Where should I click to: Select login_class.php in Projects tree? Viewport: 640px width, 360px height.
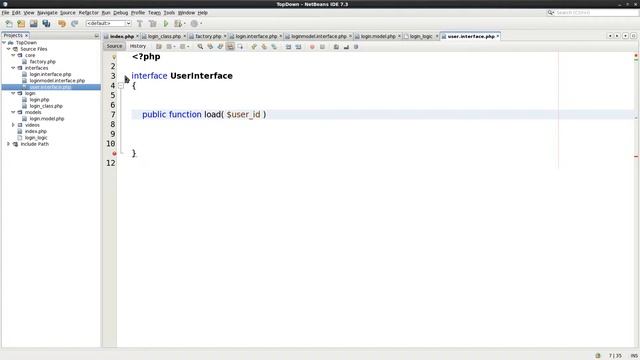pyautogui.click(x=46, y=106)
